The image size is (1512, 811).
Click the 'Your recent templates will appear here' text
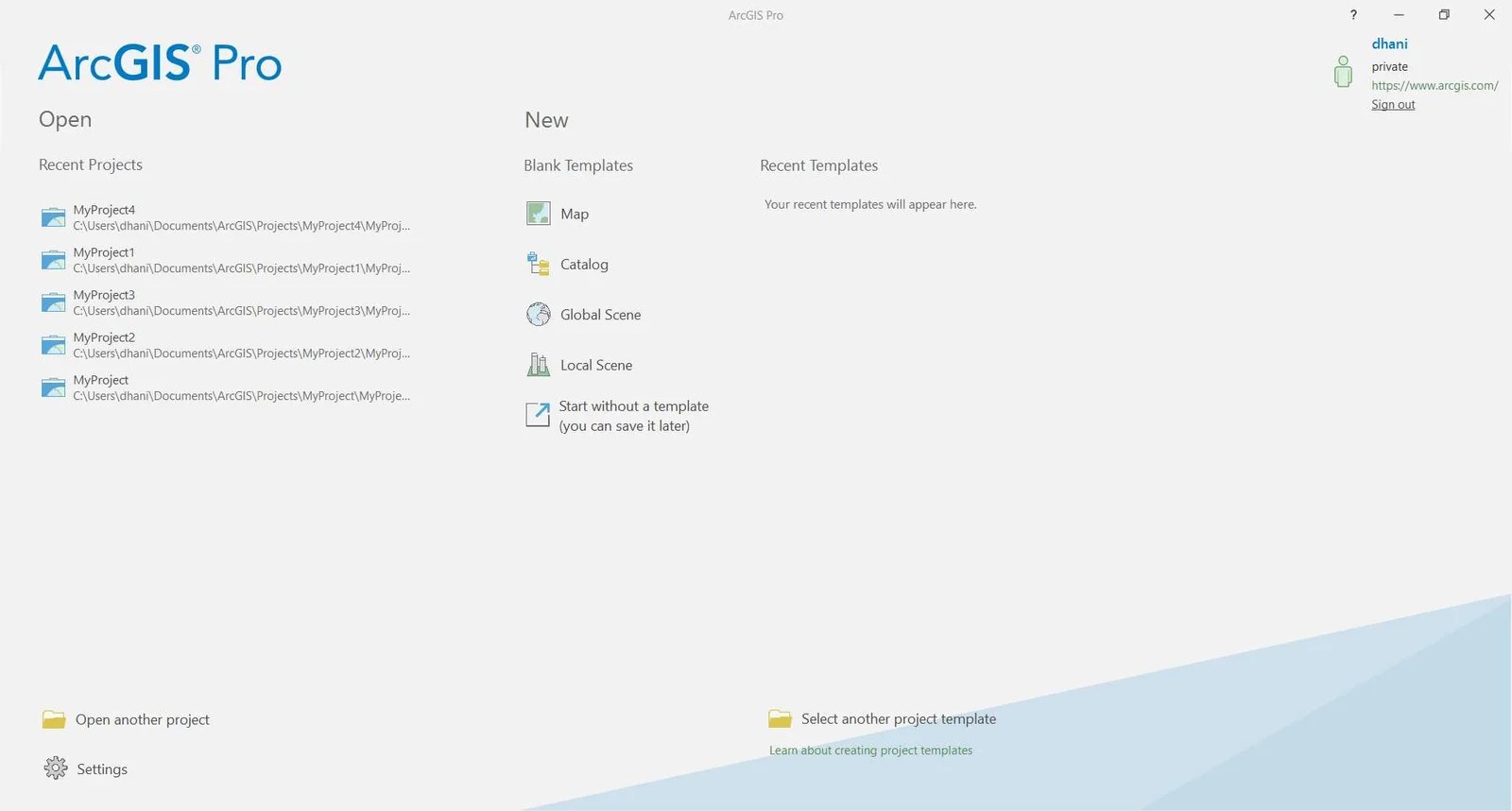870,204
